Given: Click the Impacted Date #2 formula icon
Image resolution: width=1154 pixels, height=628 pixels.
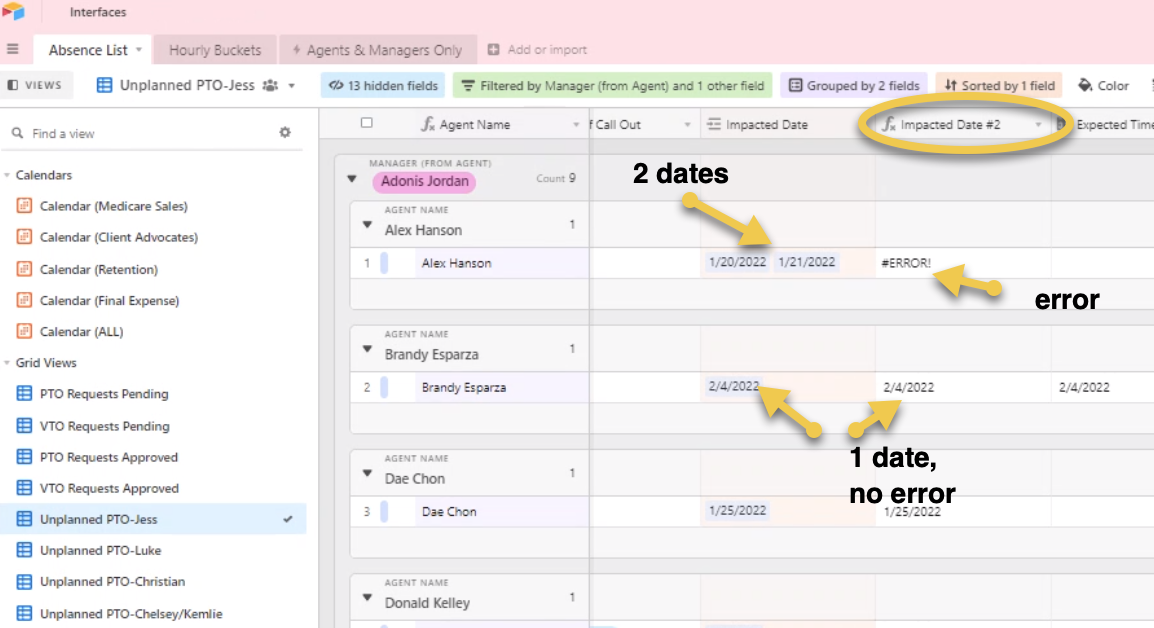Looking at the screenshot, I should (x=889, y=124).
